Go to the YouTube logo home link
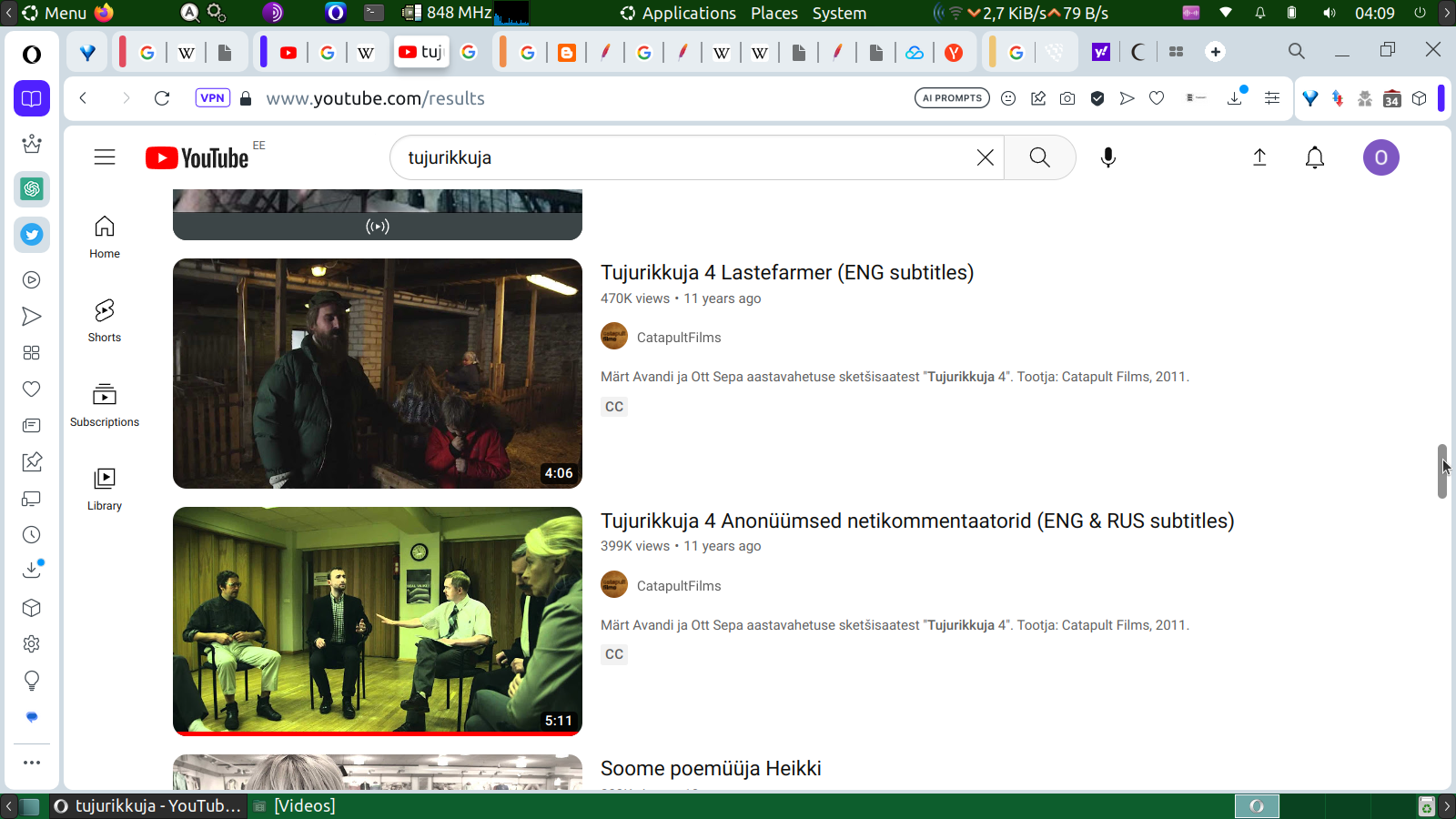Screen dimensions: 1456x819 tap(197, 157)
